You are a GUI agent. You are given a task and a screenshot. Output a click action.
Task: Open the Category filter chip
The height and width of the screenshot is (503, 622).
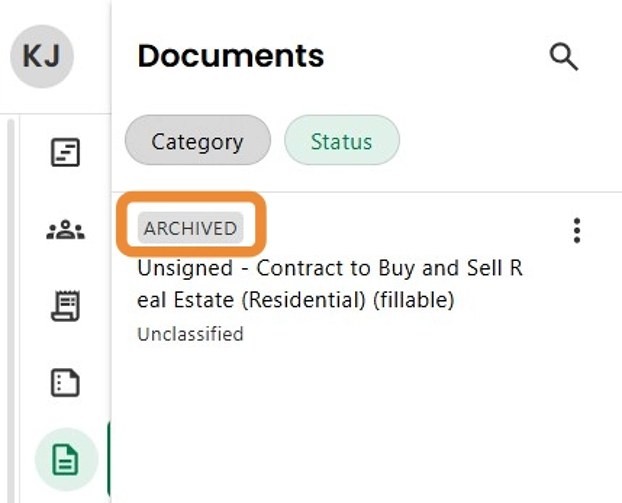(x=197, y=142)
